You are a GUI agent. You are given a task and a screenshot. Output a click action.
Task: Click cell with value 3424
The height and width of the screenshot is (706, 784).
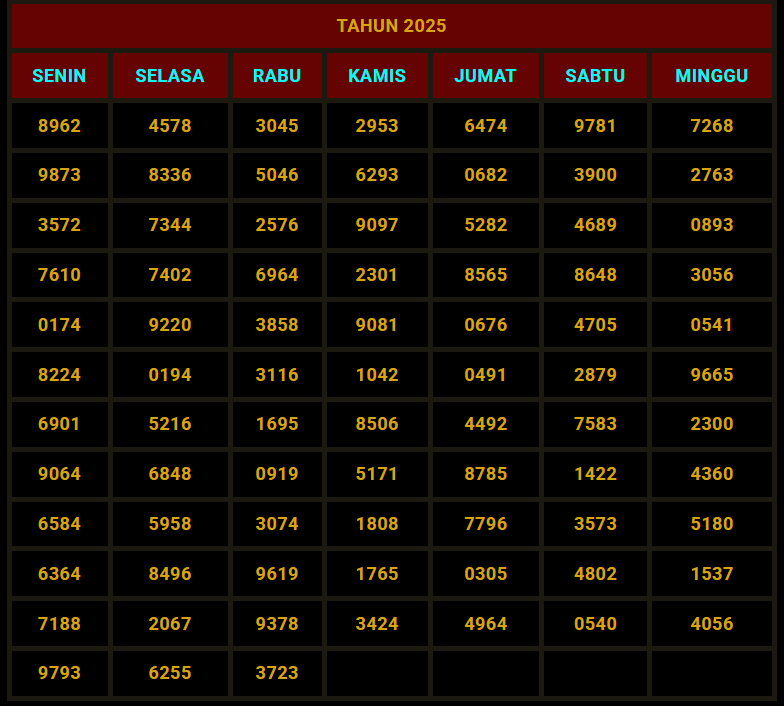click(x=377, y=624)
